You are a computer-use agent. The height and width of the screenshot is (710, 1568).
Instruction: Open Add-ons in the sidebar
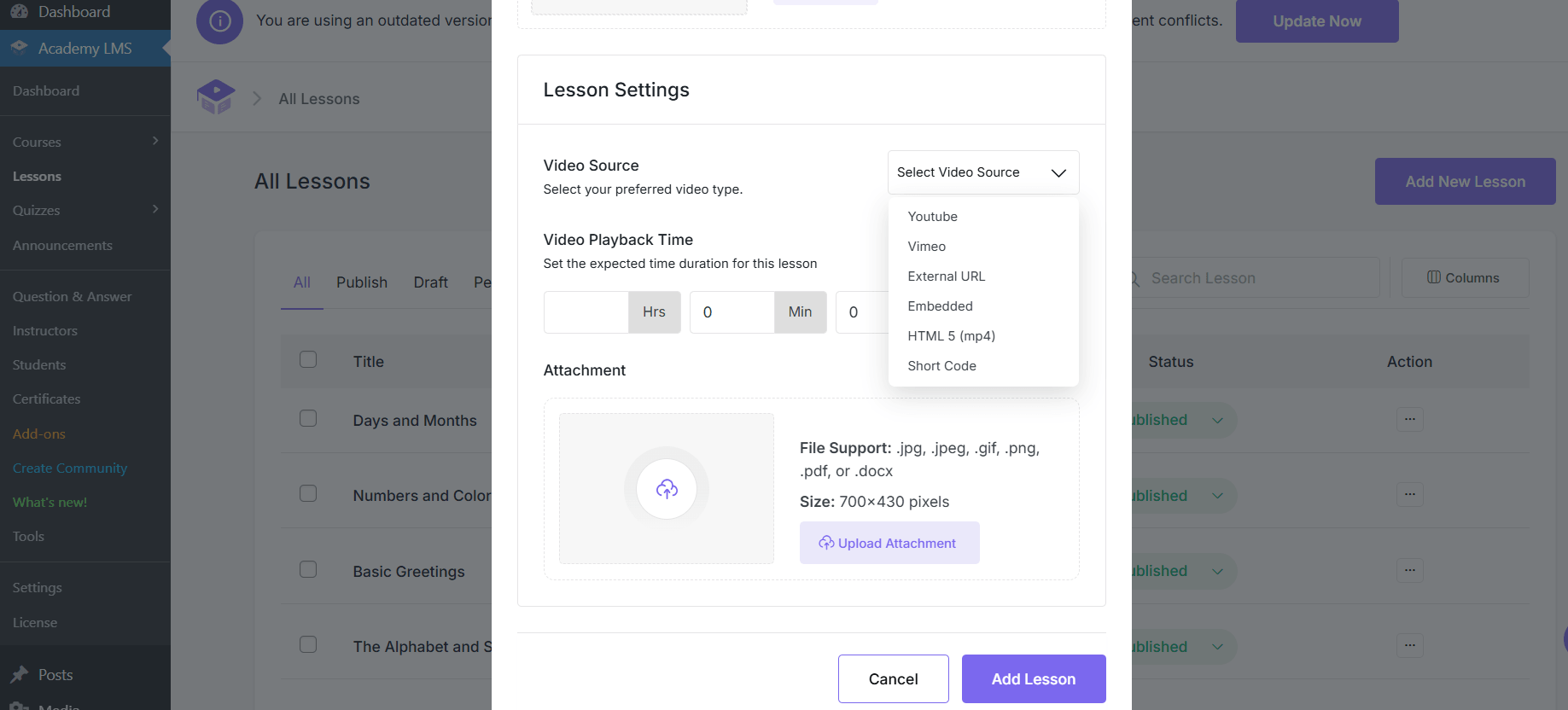tap(39, 434)
